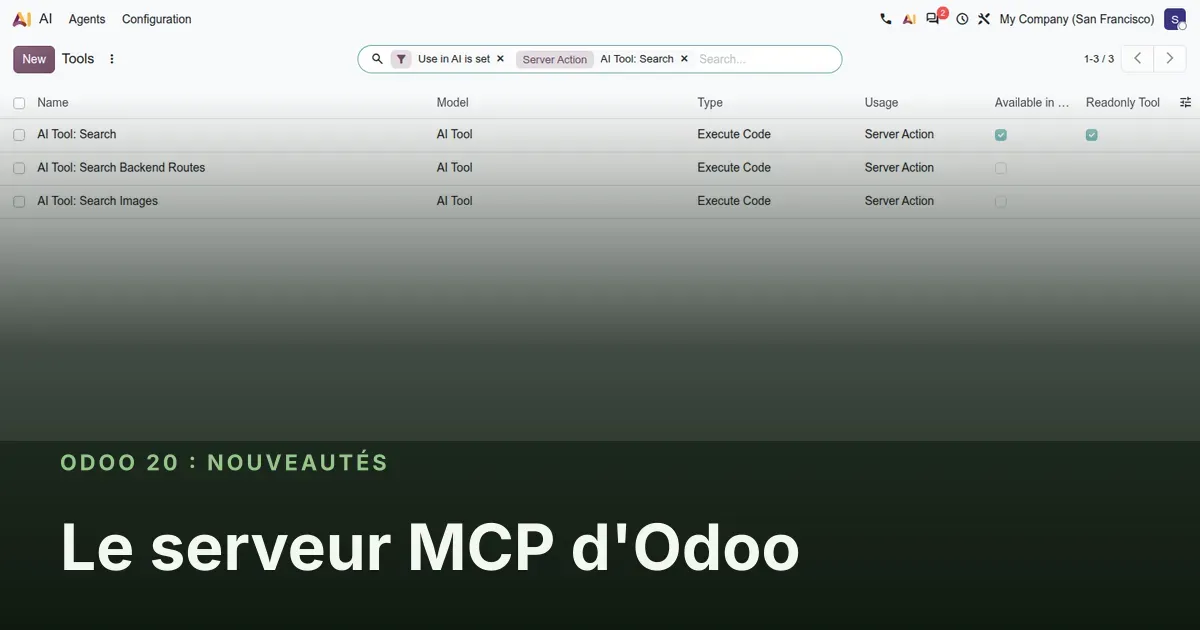Click the AI app name in navbar
The height and width of the screenshot is (630, 1200).
46,19
